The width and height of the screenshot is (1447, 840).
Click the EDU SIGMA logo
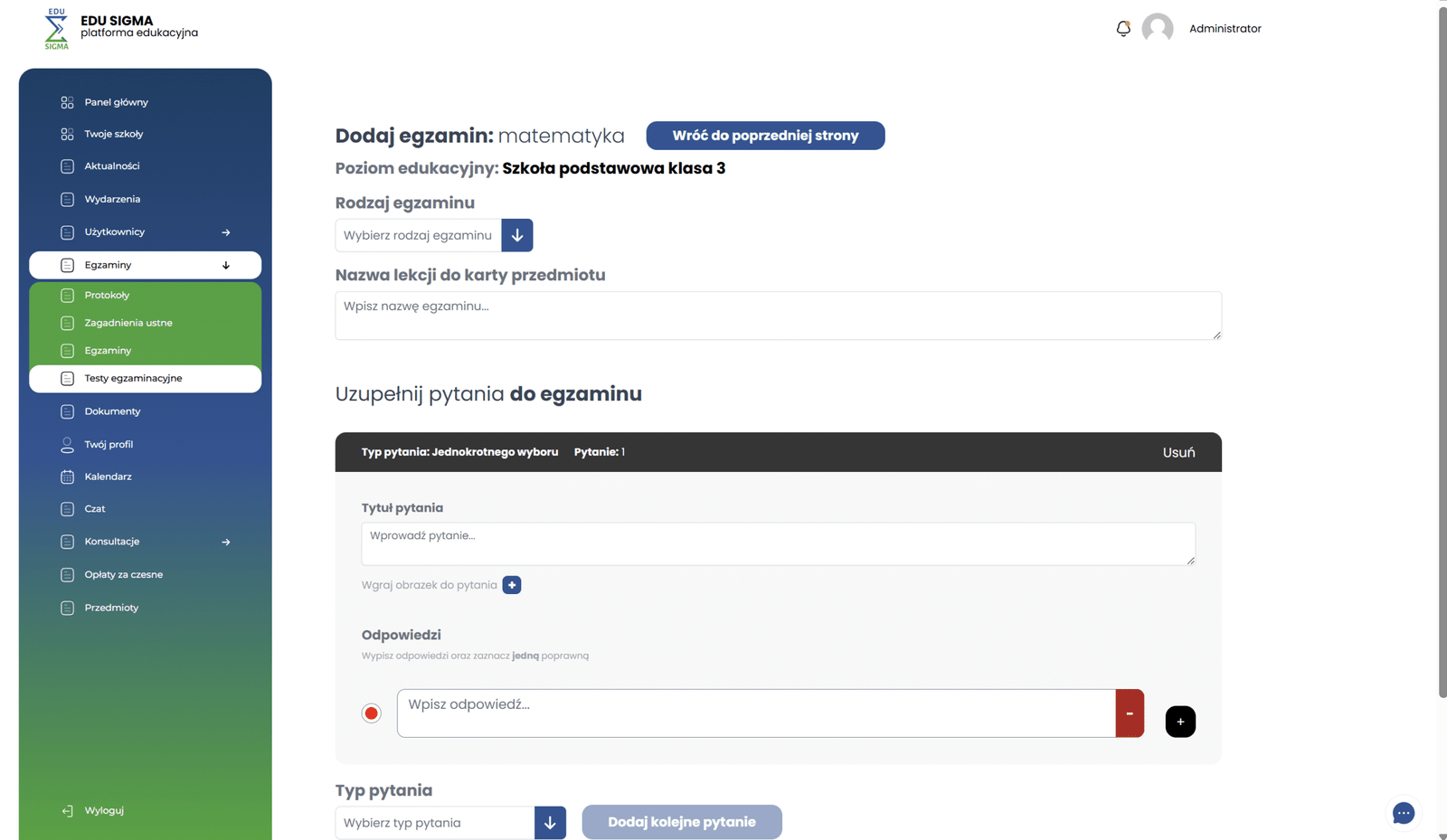pos(56,29)
